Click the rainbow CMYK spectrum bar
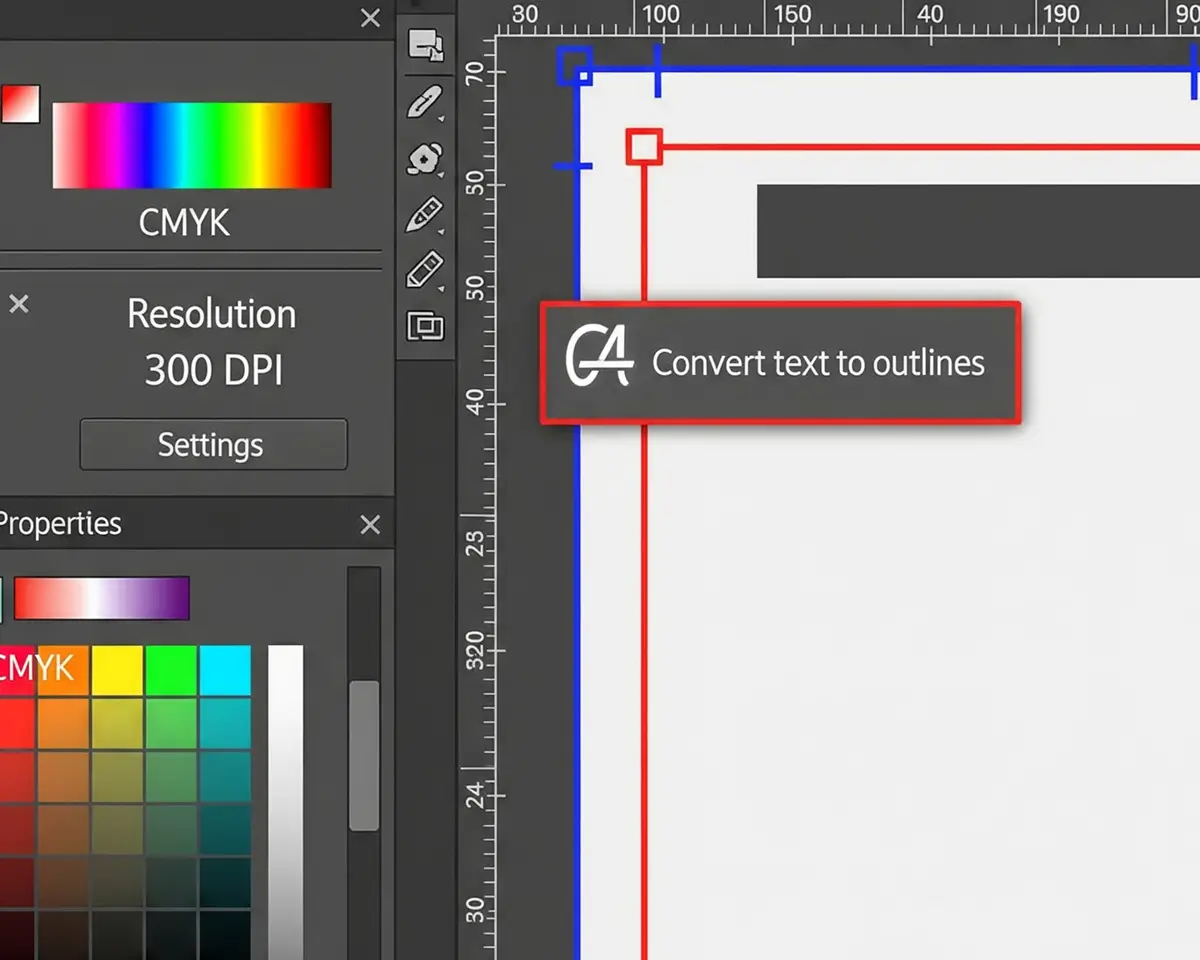 tap(191, 145)
